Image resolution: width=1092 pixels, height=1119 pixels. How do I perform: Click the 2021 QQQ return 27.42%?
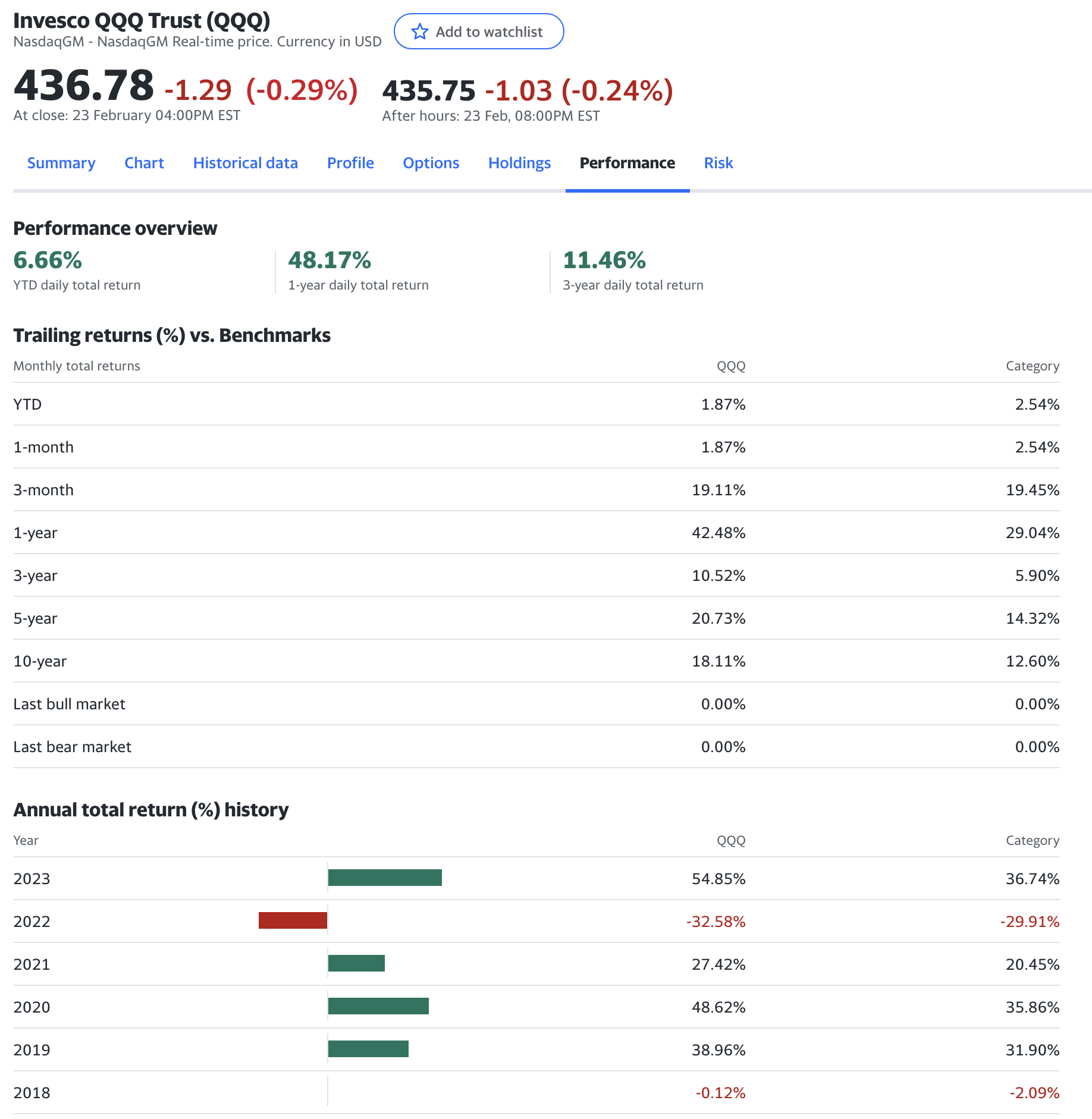click(718, 964)
